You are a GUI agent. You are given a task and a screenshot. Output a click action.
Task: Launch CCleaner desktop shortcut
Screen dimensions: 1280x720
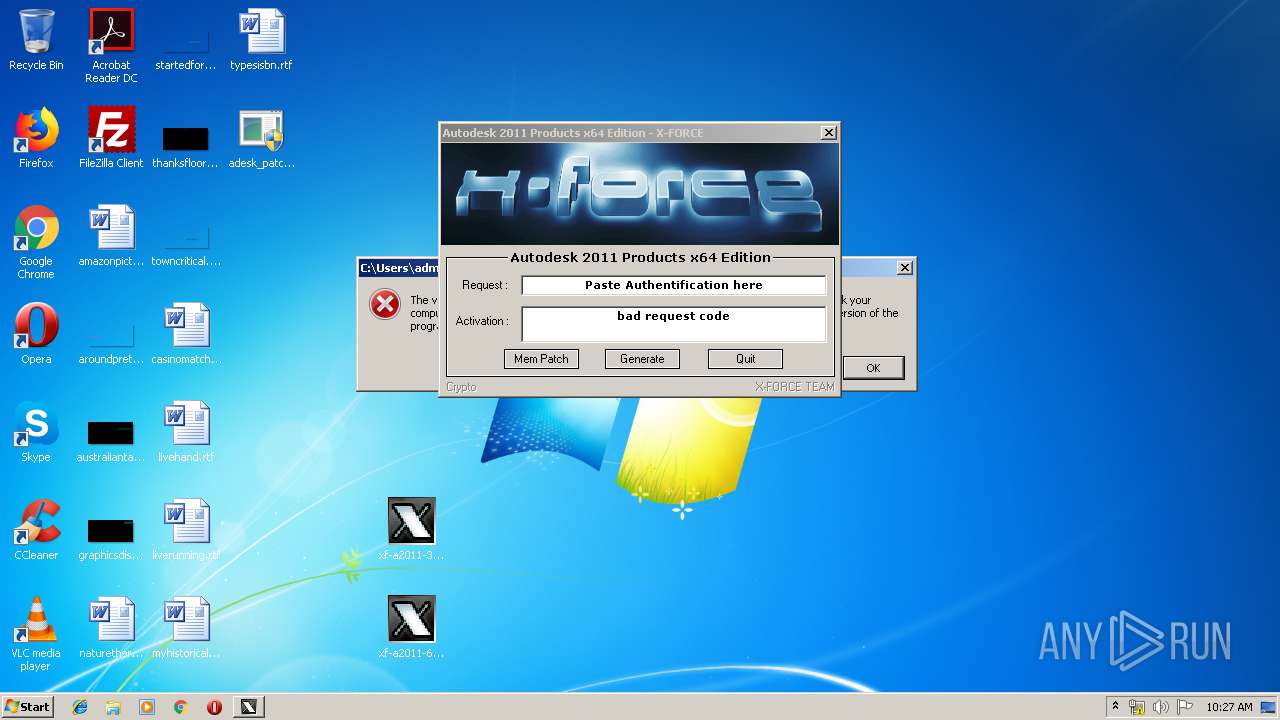tap(36, 530)
